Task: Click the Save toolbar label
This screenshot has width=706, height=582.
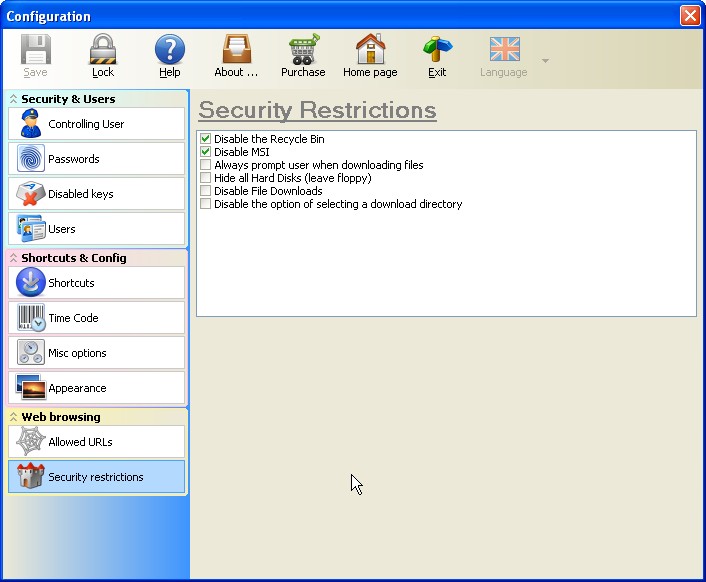Action: click(35, 72)
